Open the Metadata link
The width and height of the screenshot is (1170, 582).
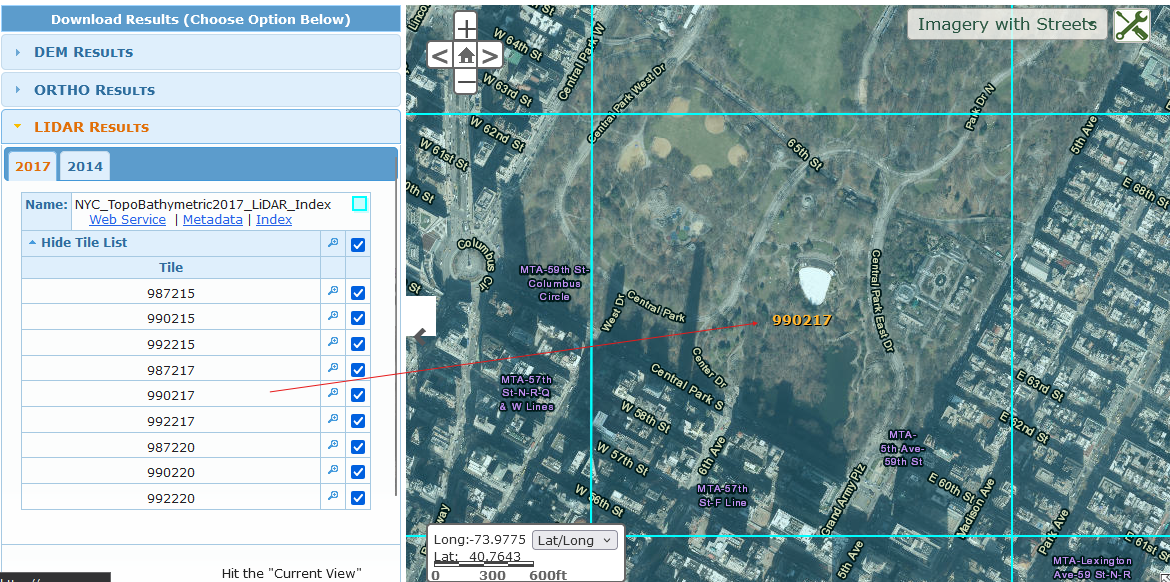click(x=212, y=219)
